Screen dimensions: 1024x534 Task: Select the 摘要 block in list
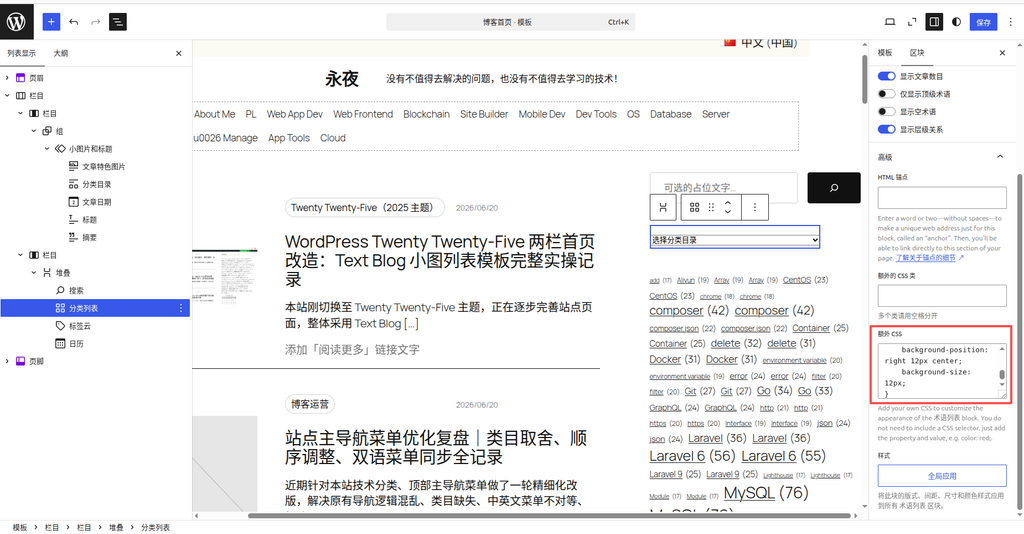(x=89, y=238)
